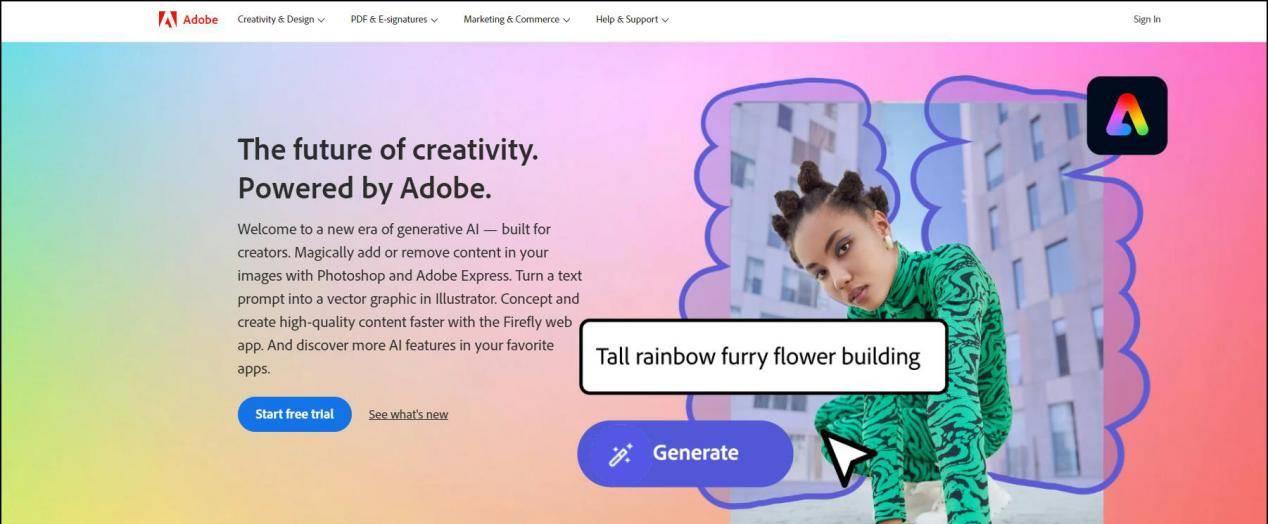
Task: Open the Marketing & Commerce dropdown
Action: [517, 19]
